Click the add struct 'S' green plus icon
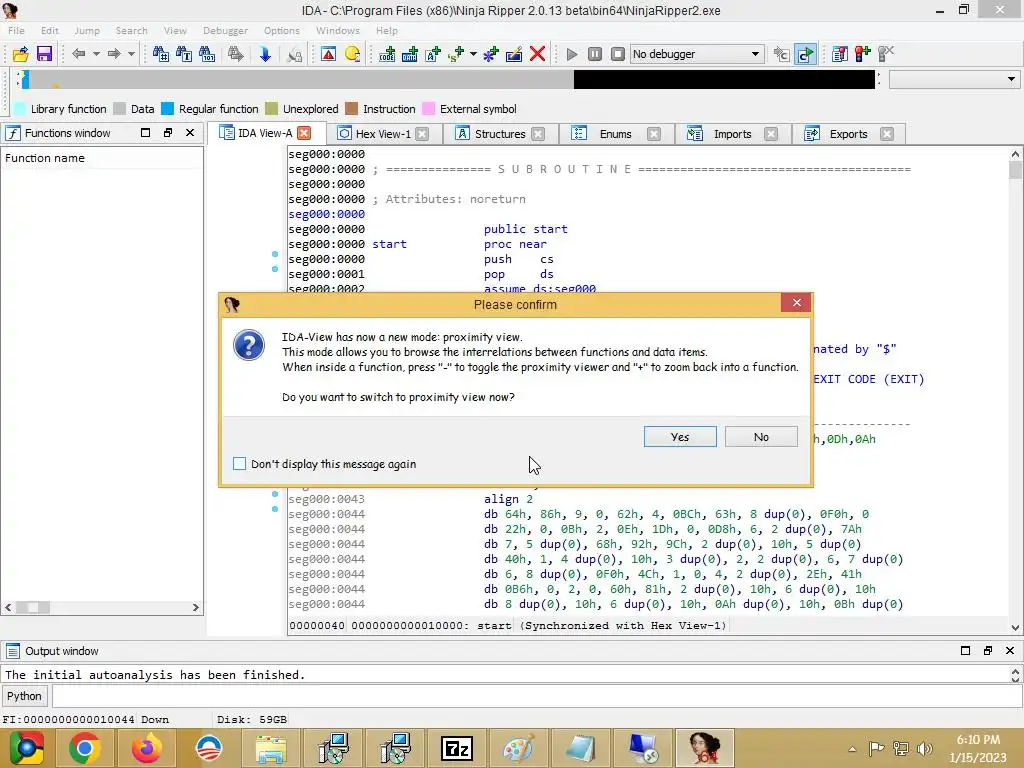The image size is (1024, 768). pos(456,54)
